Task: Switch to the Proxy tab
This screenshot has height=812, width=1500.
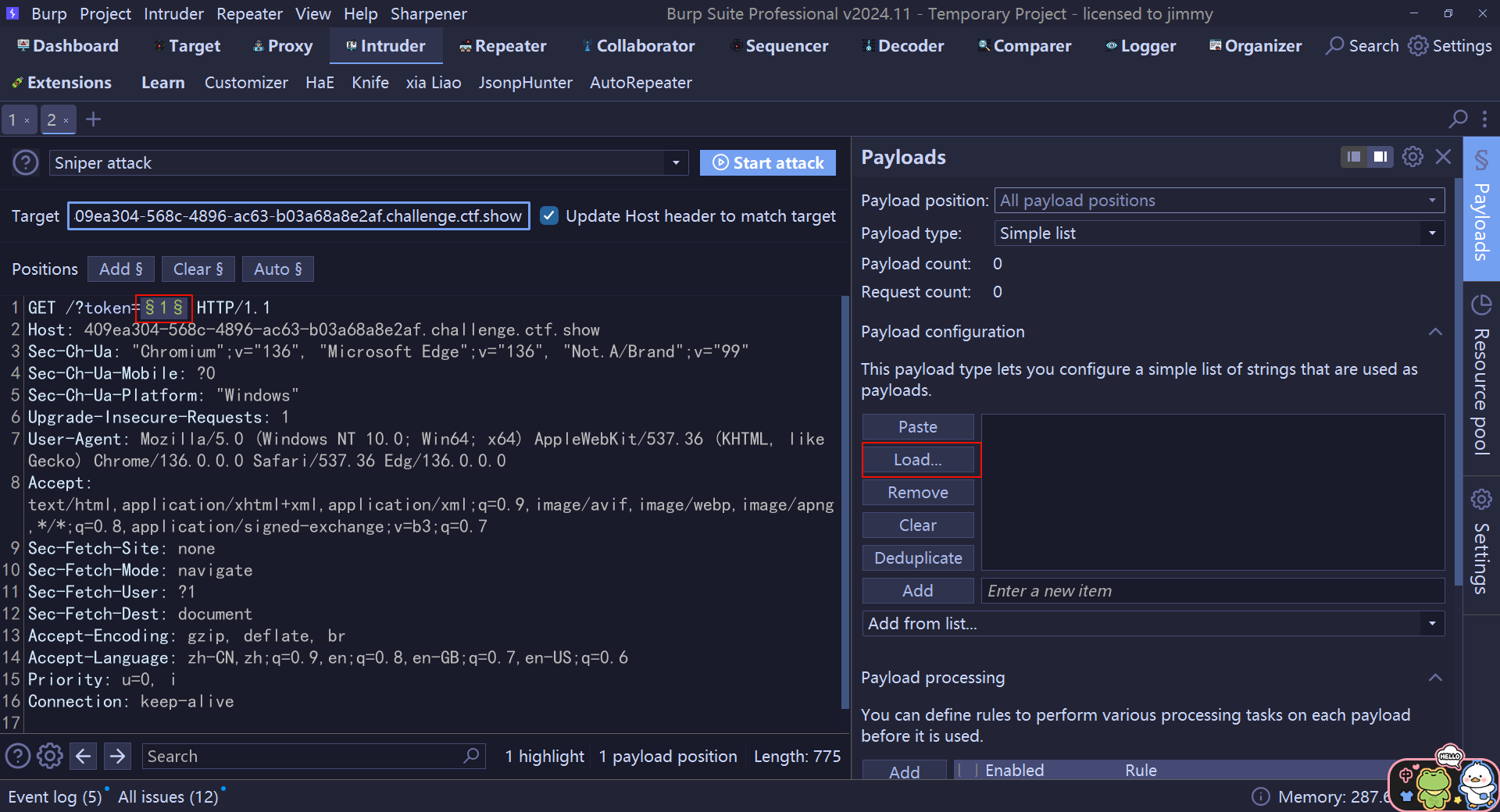Action: coord(283,46)
